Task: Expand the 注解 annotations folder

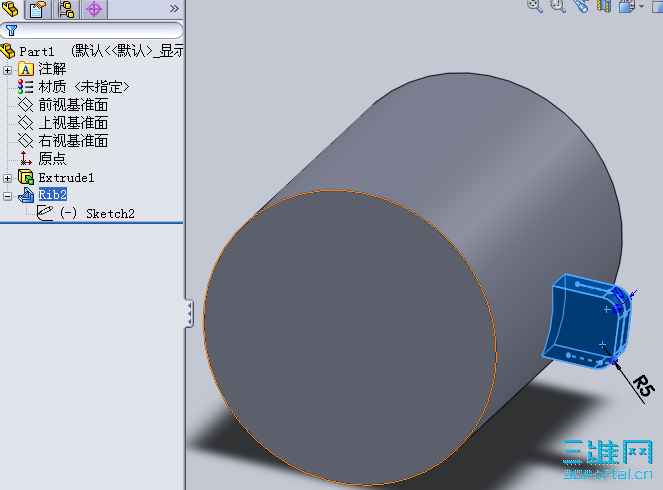Action: coord(7,70)
